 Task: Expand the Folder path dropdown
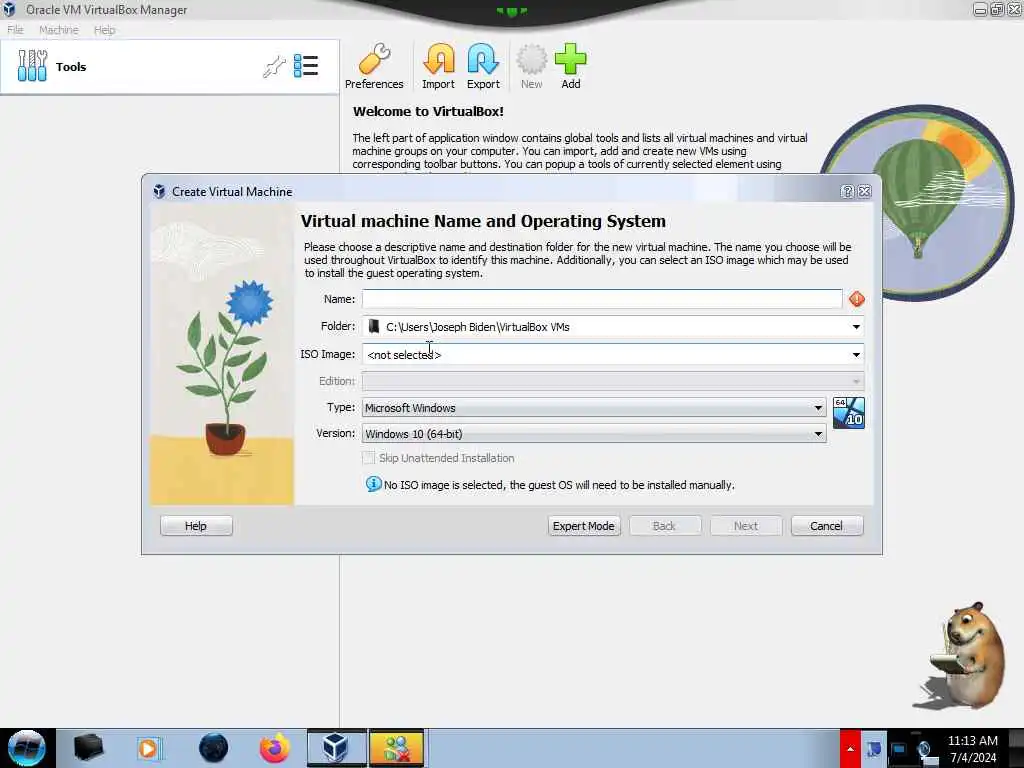click(856, 327)
